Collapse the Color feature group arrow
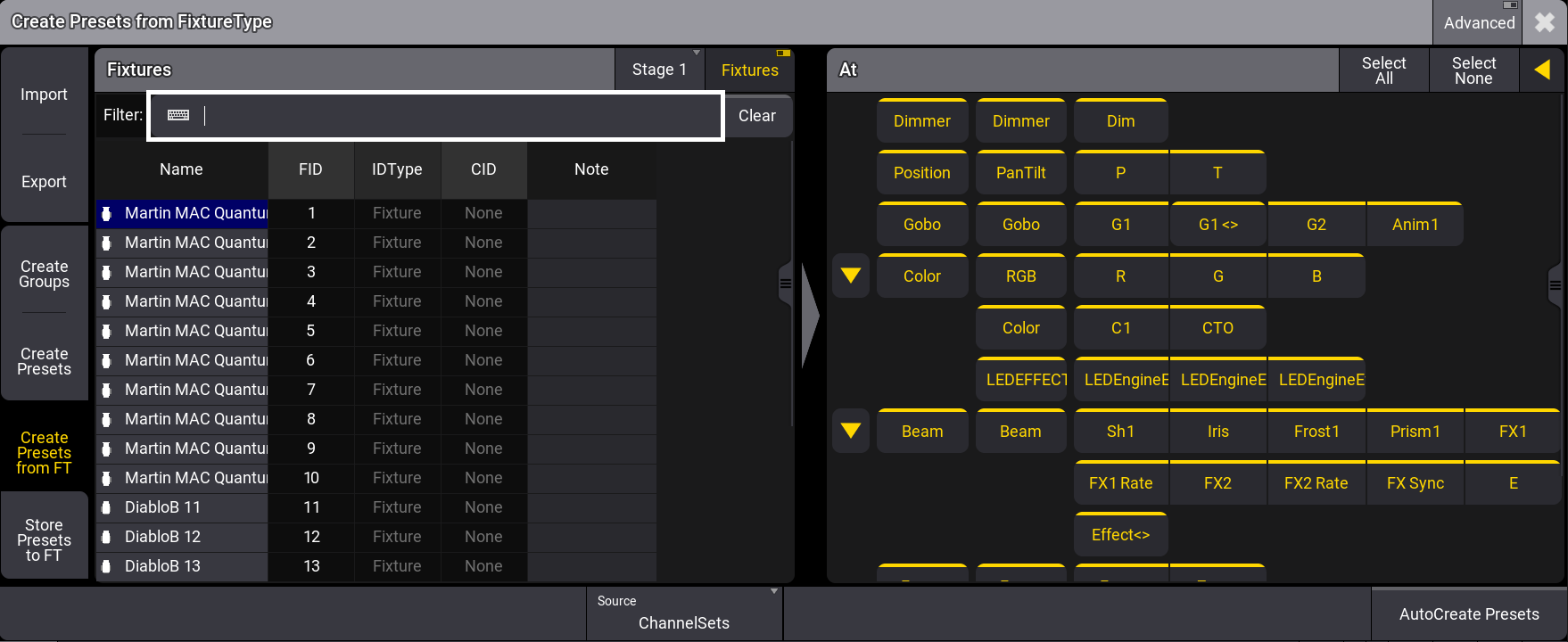 [851, 276]
